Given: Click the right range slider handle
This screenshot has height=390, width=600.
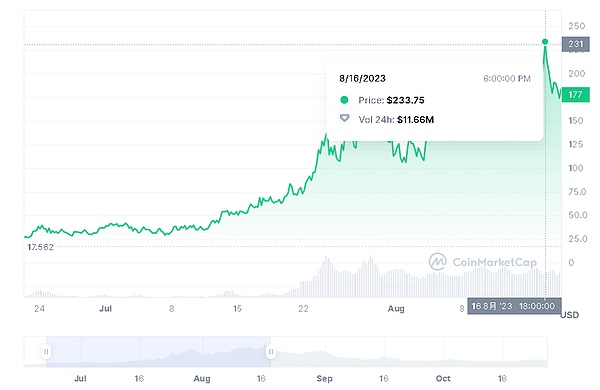Looking at the screenshot, I should tap(271, 351).
